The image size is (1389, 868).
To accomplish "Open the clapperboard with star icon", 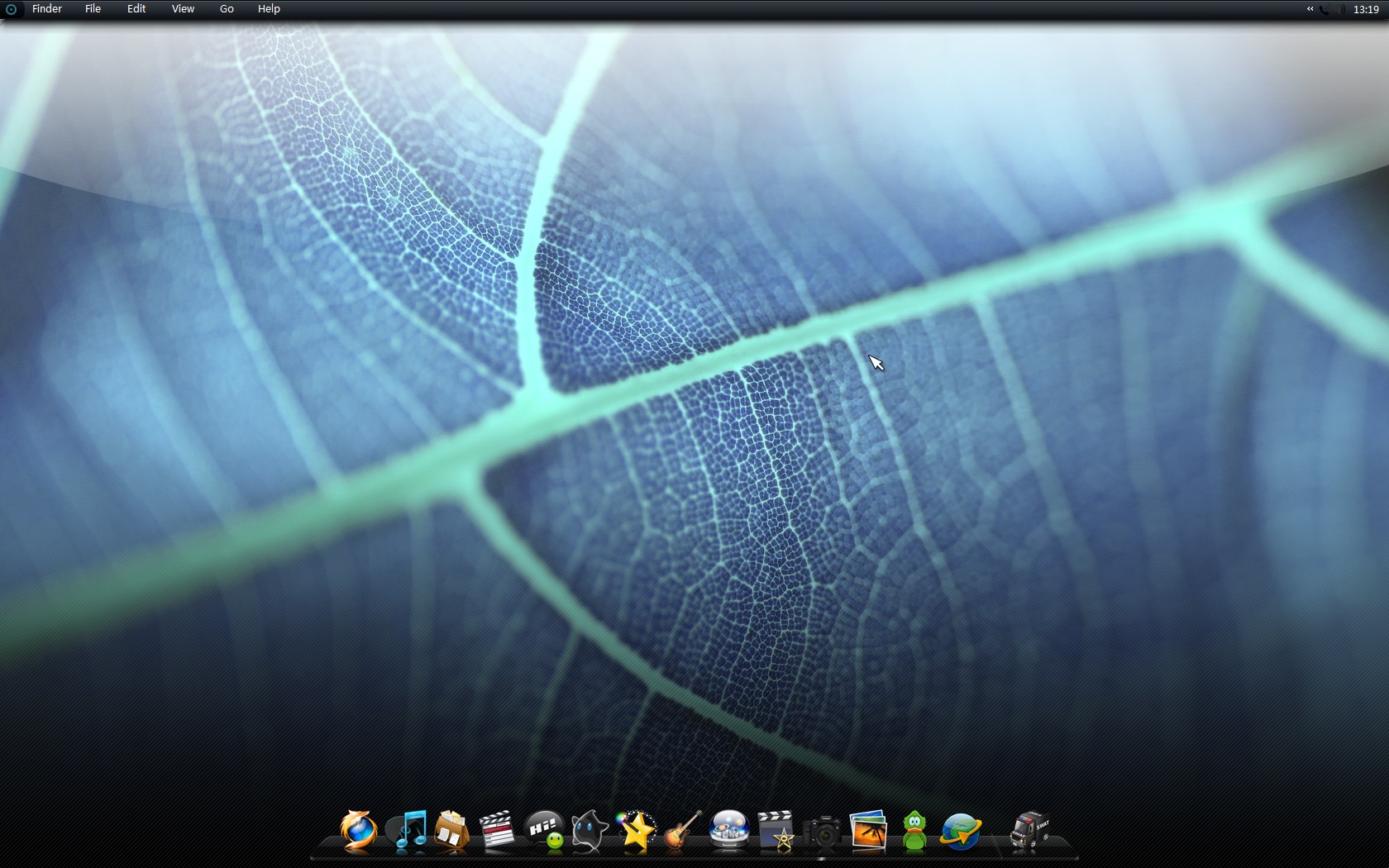I will tap(776, 830).
